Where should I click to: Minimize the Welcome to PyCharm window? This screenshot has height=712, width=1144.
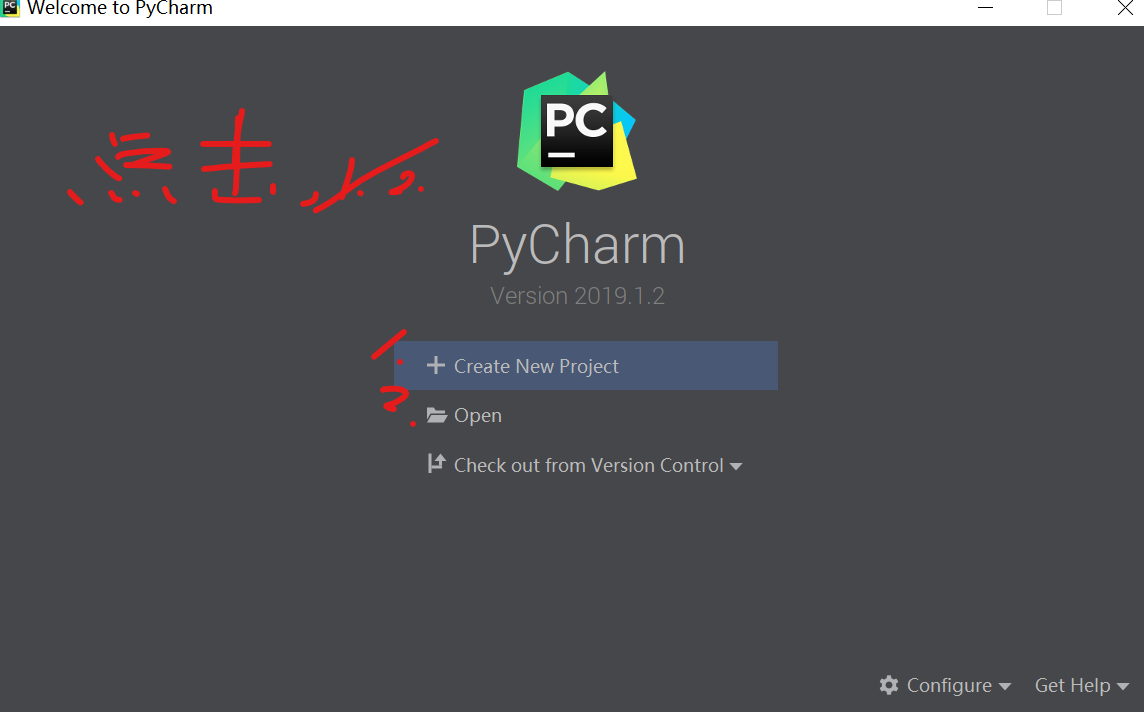pos(986,8)
